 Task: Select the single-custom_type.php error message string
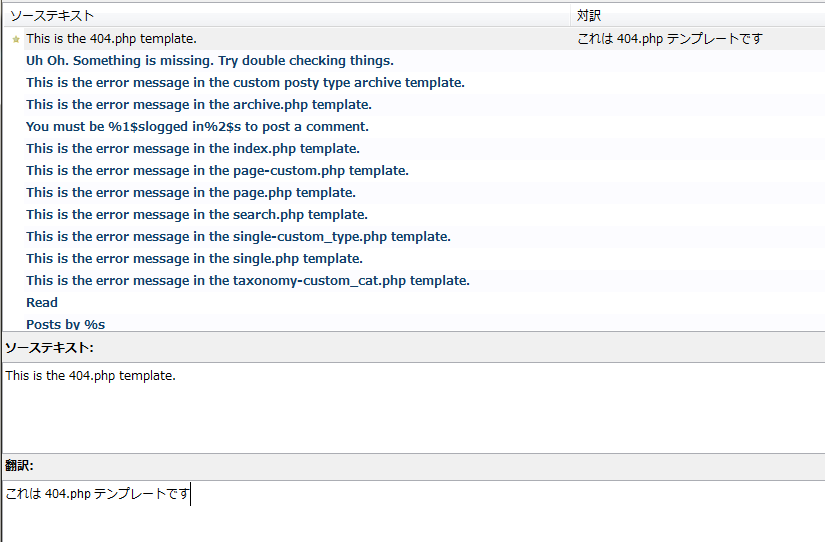[x=238, y=237]
